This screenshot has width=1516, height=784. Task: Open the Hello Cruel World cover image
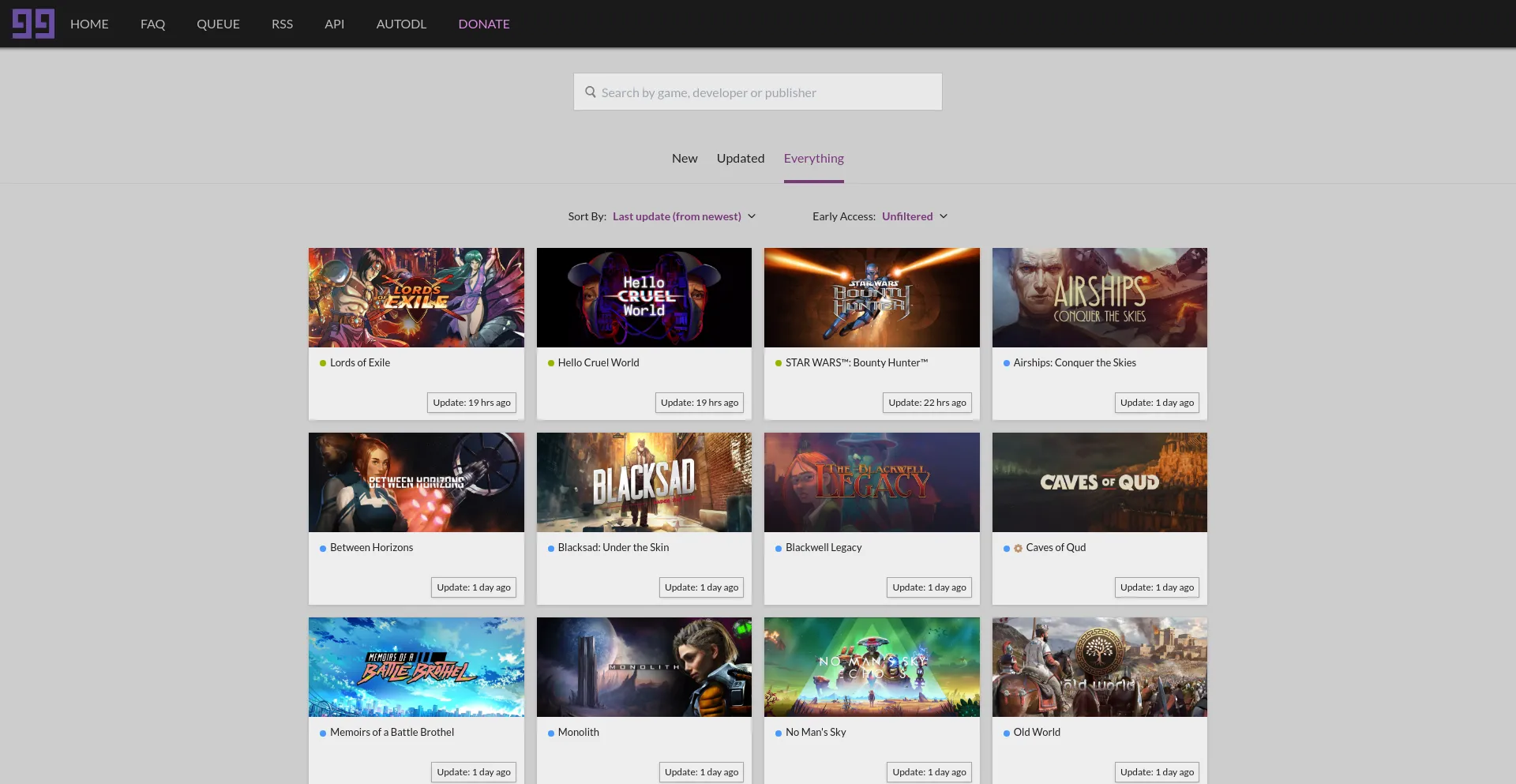click(644, 298)
